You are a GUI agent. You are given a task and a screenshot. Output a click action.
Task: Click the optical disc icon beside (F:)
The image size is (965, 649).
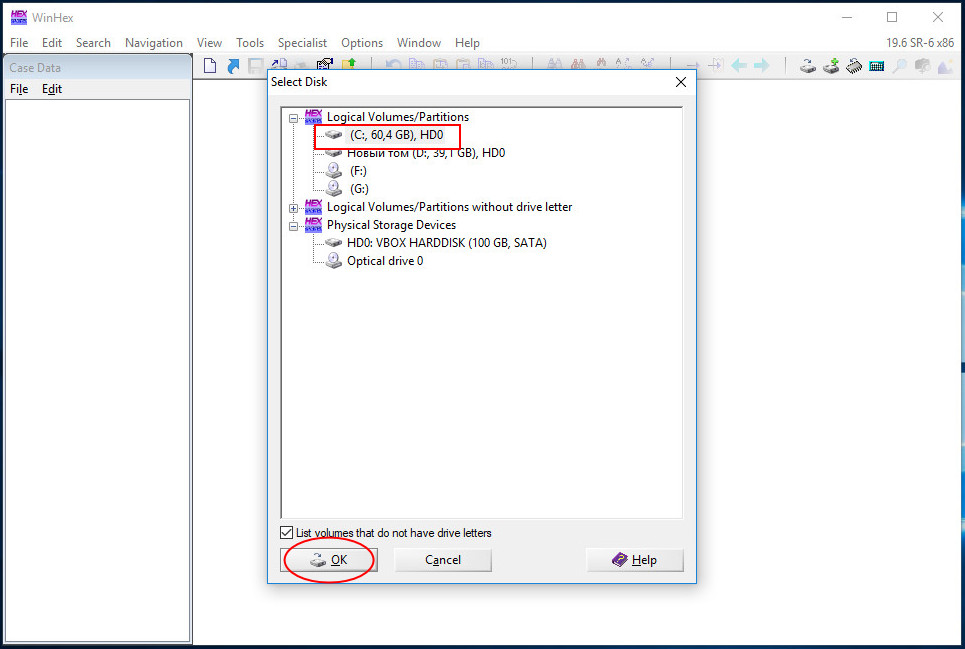334,170
